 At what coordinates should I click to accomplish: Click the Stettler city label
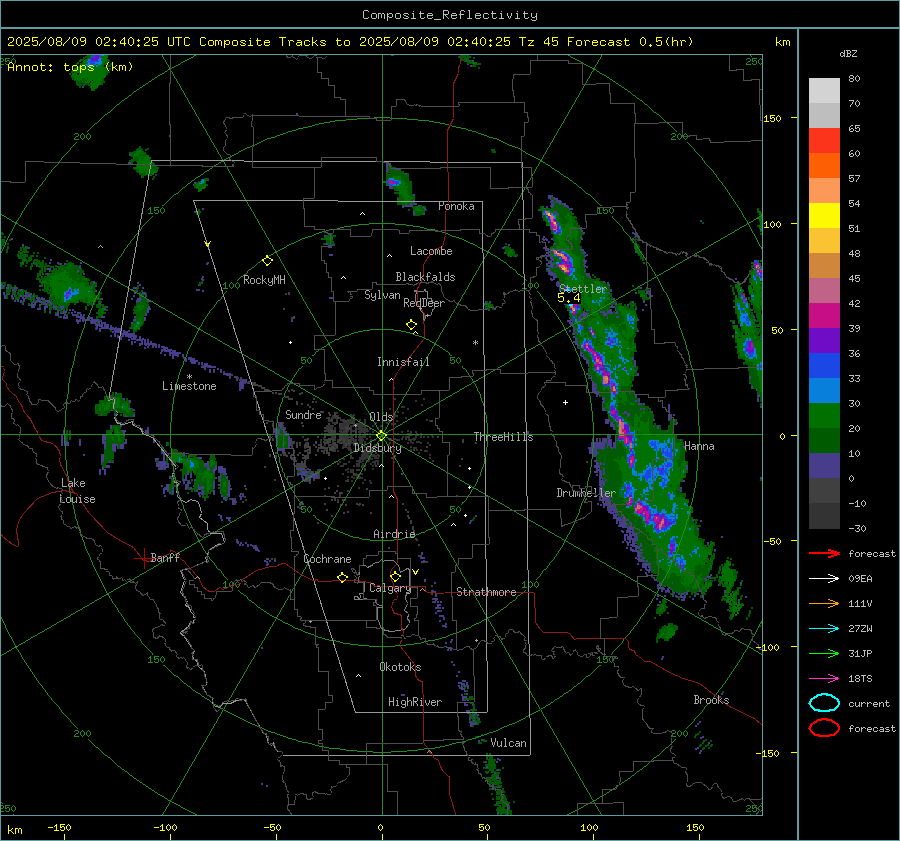click(583, 289)
